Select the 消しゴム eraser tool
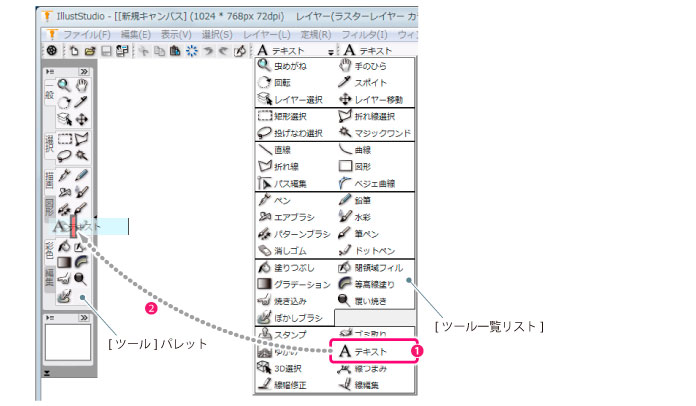Image resolution: width=696 pixels, height=406 pixels. (288, 249)
